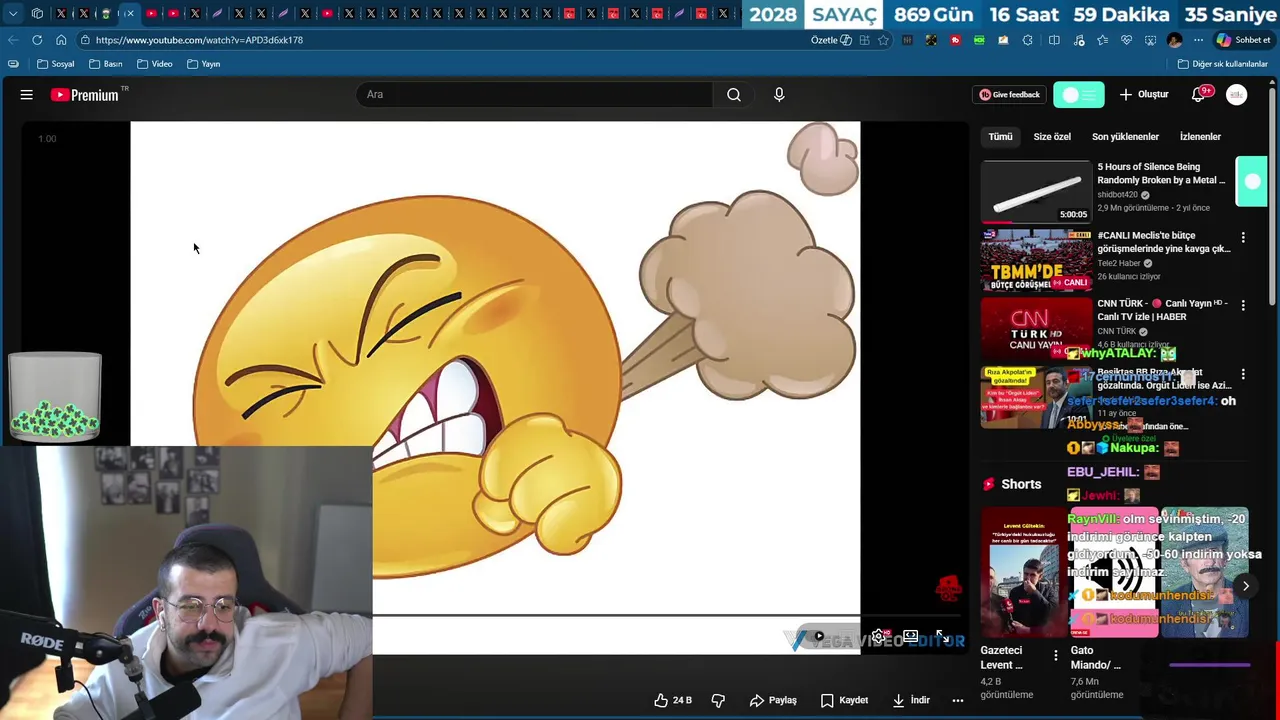Open the Video bookmarks folder

[x=155, y=64]
